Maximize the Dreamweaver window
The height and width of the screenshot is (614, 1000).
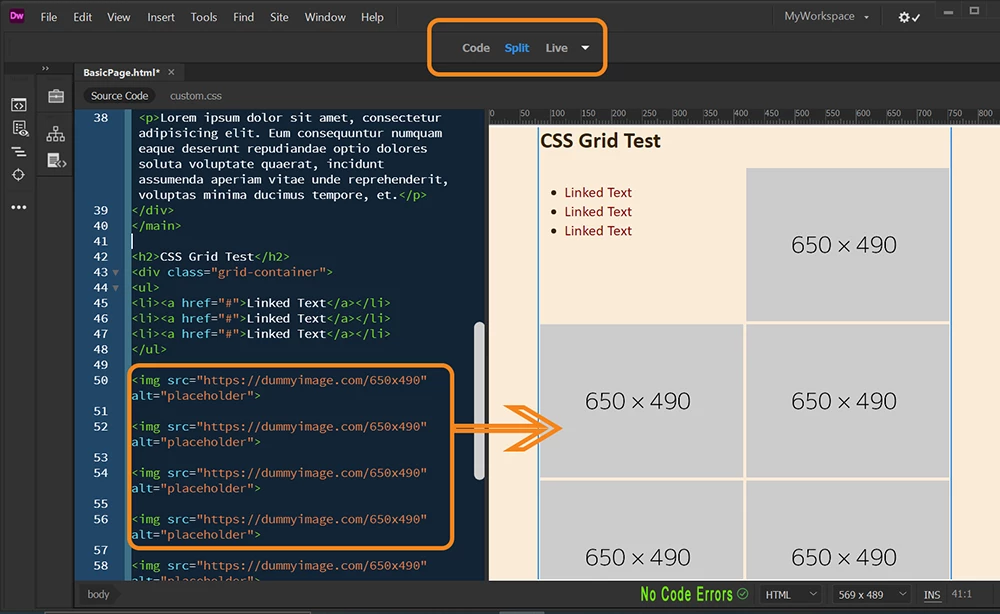coord(974,11)
